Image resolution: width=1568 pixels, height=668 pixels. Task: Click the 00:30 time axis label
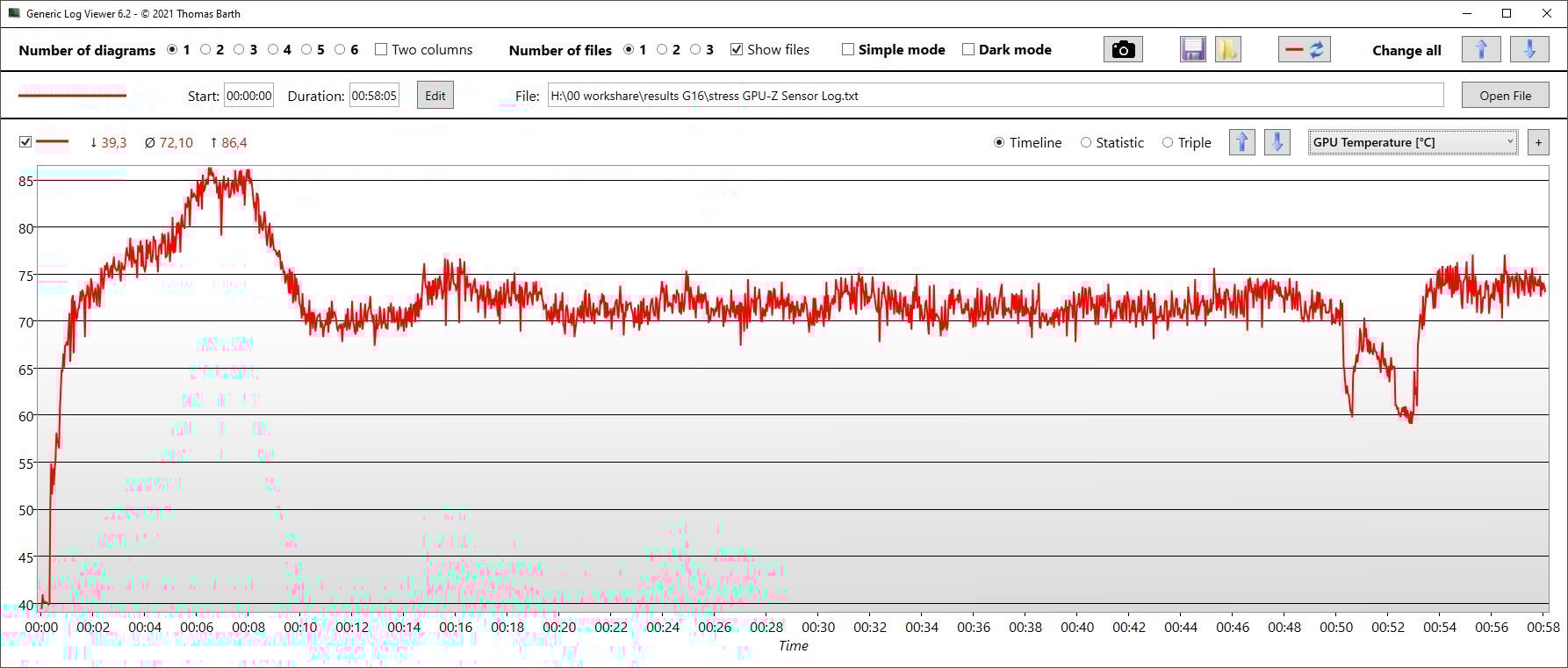click(x=818, y=627)
